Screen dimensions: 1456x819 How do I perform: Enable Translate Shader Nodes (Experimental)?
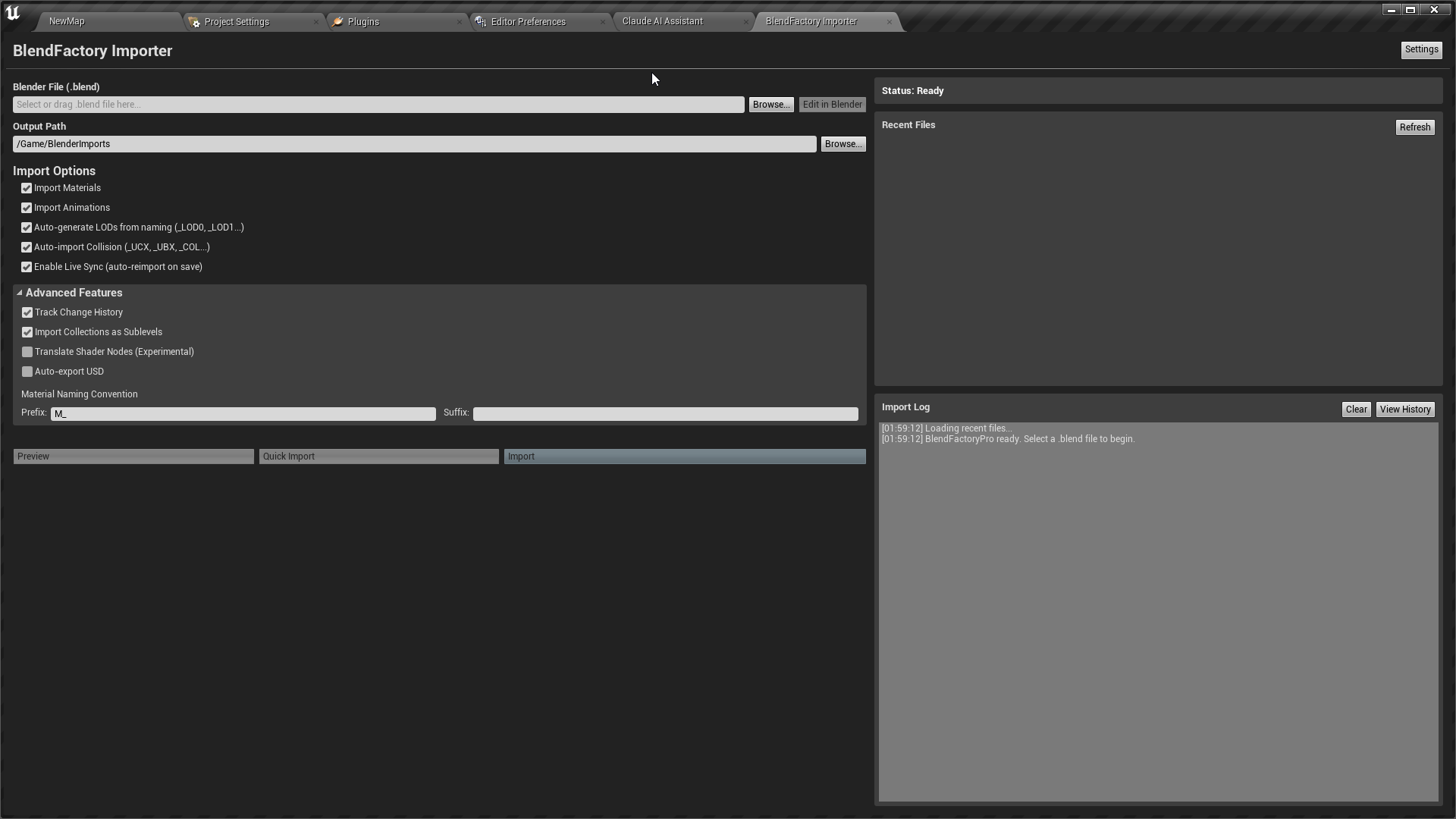click(27, 352)
